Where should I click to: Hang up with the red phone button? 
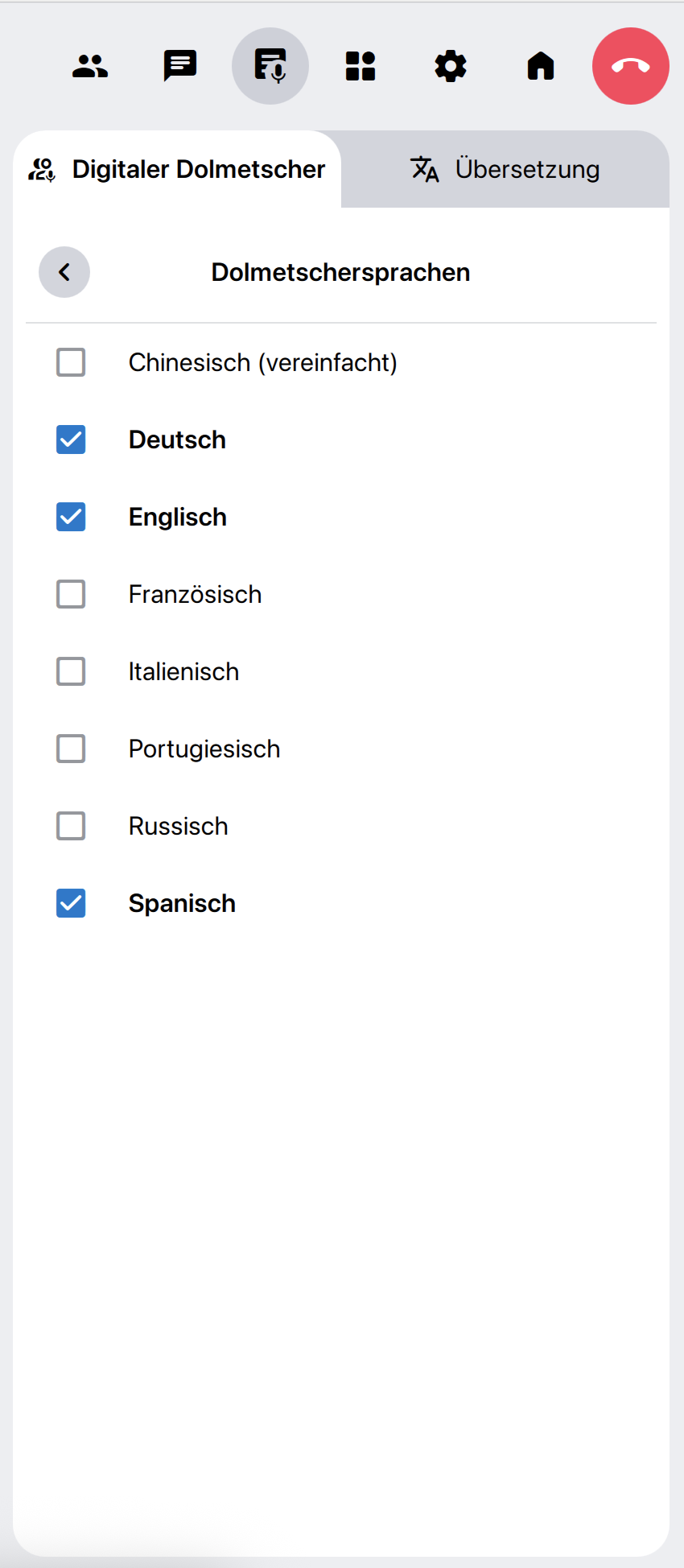click(x=631, y=66)
